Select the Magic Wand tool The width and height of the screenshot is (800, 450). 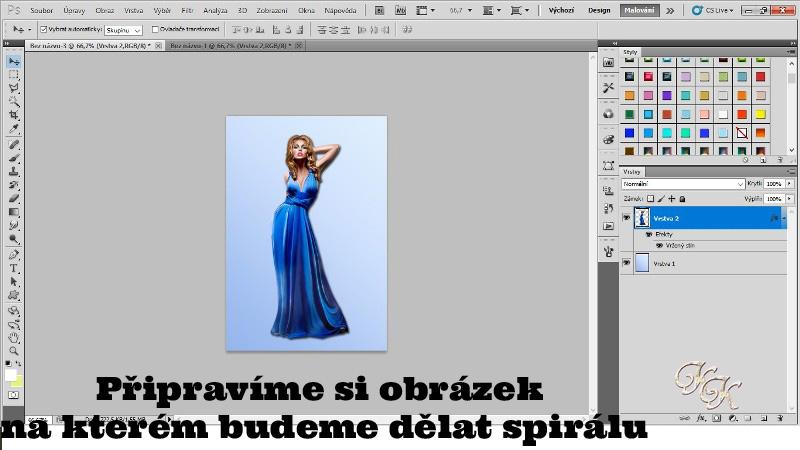pyautogui.click(x=14, y=102)
